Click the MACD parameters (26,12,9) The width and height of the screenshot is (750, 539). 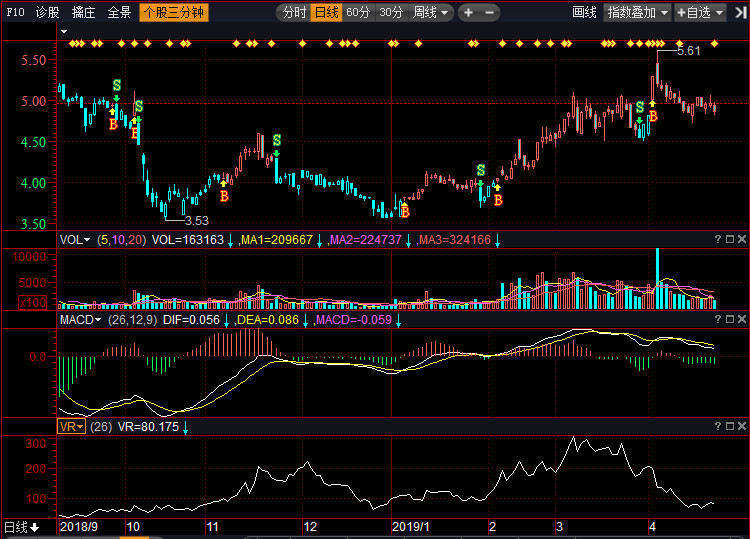(132, 319)
